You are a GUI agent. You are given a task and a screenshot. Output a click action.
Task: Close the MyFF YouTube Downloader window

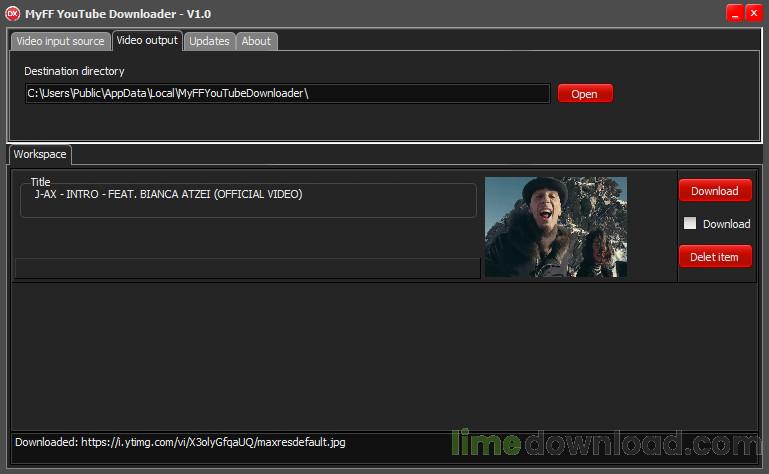coord(754,13)
